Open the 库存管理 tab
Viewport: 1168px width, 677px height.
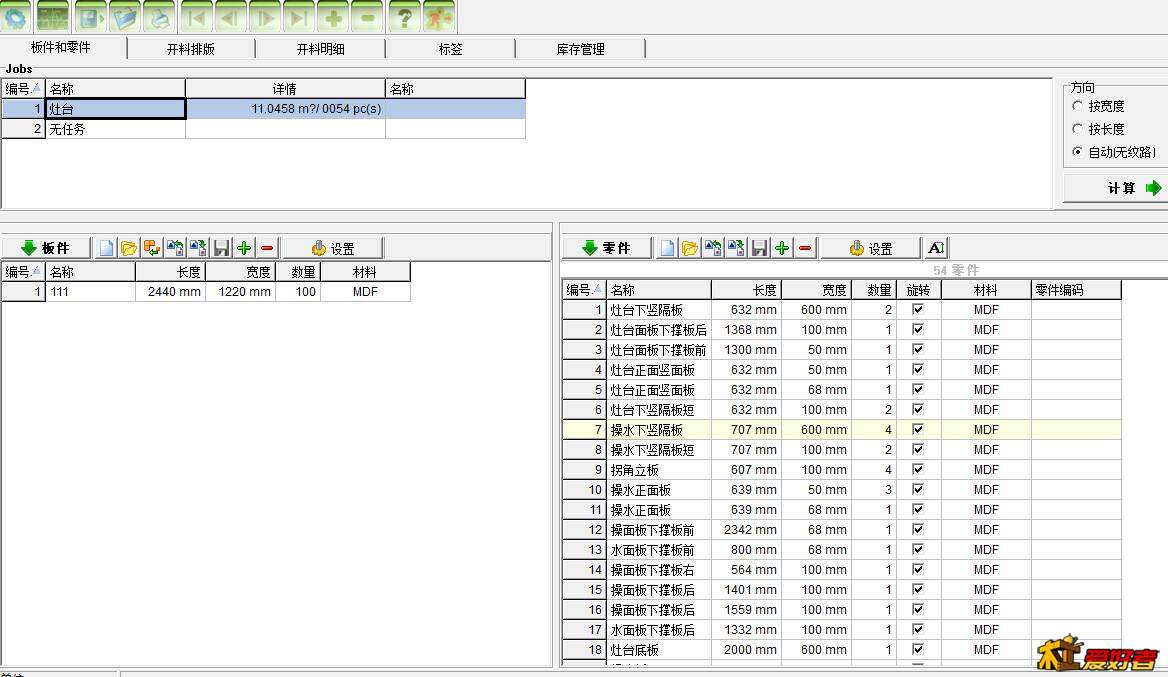tap(580, 49)
